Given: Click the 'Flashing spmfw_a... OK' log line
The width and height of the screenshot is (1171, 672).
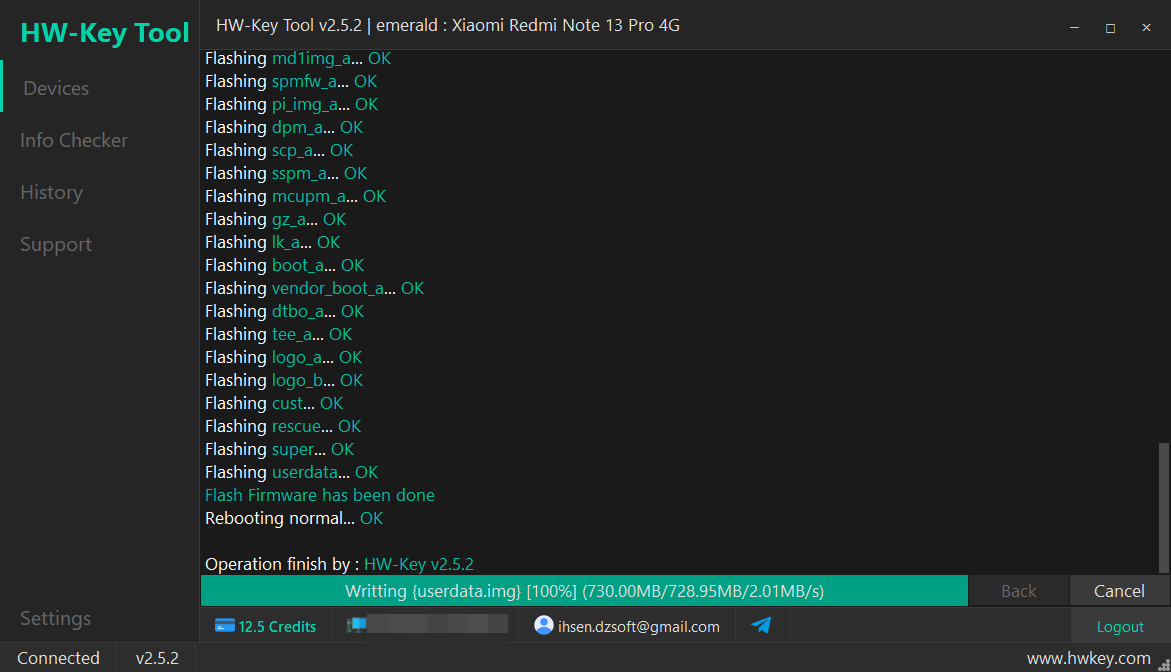Looking at the screenshot, I should click(x=291, y=81).
